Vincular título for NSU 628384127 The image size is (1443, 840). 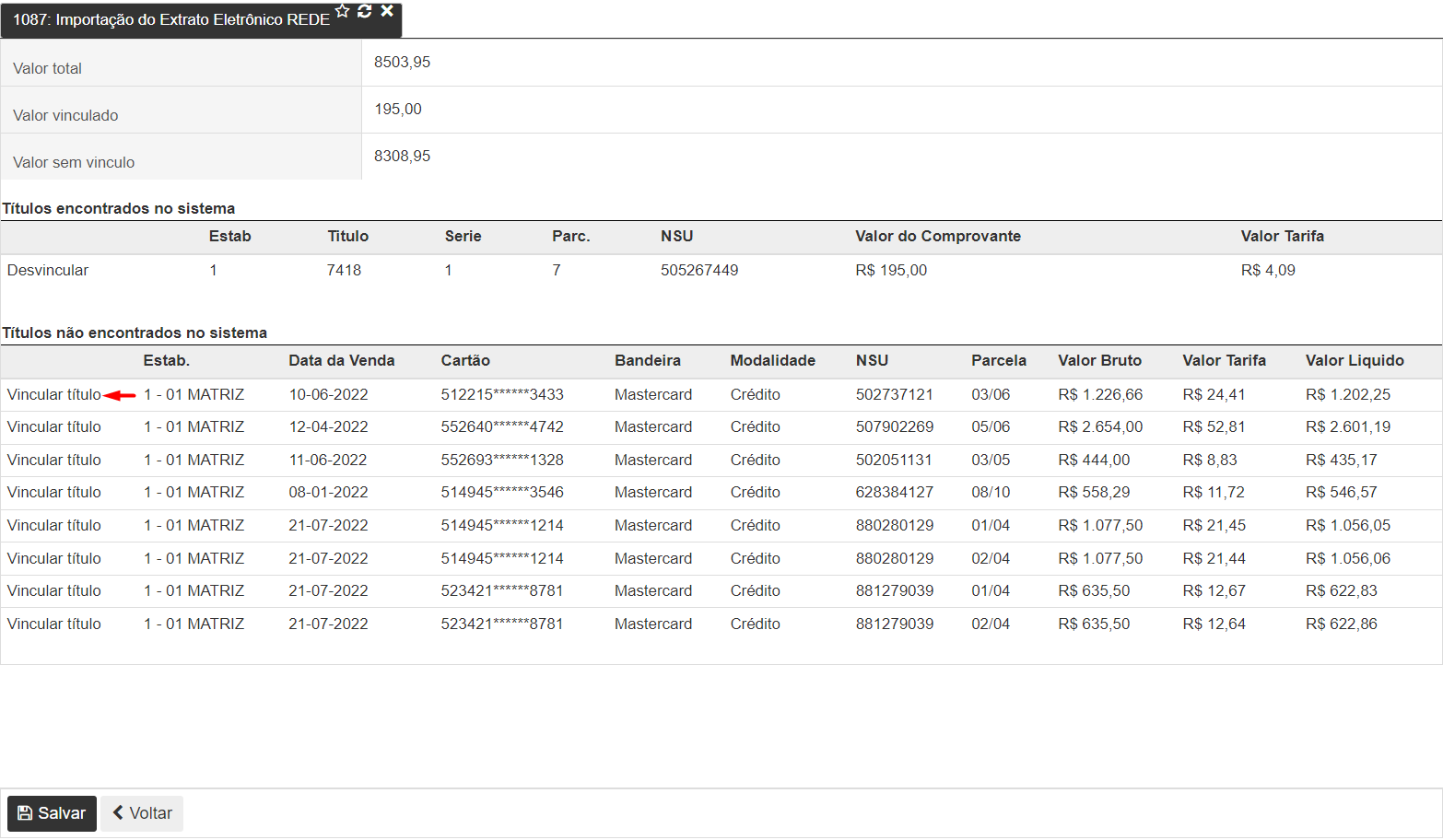click(54, 492)
